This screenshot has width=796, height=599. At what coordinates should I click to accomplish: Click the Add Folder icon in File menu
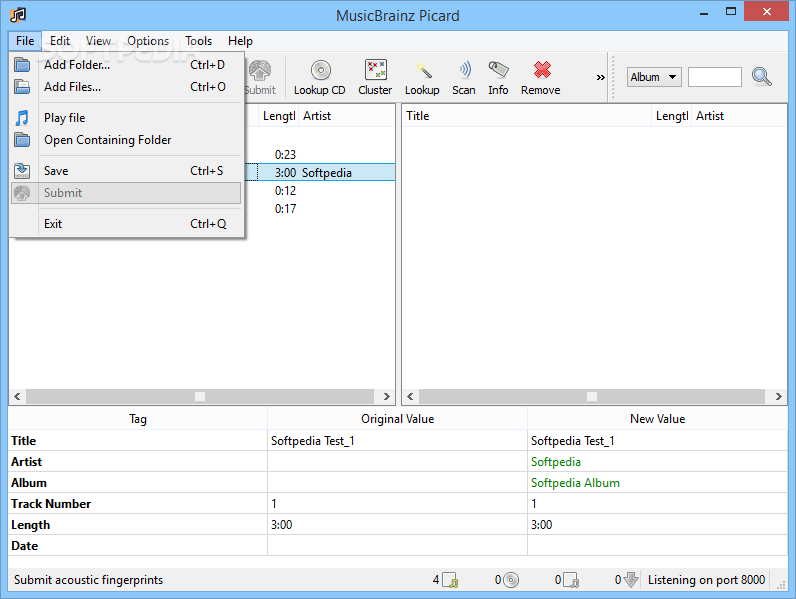pos(22,65)
